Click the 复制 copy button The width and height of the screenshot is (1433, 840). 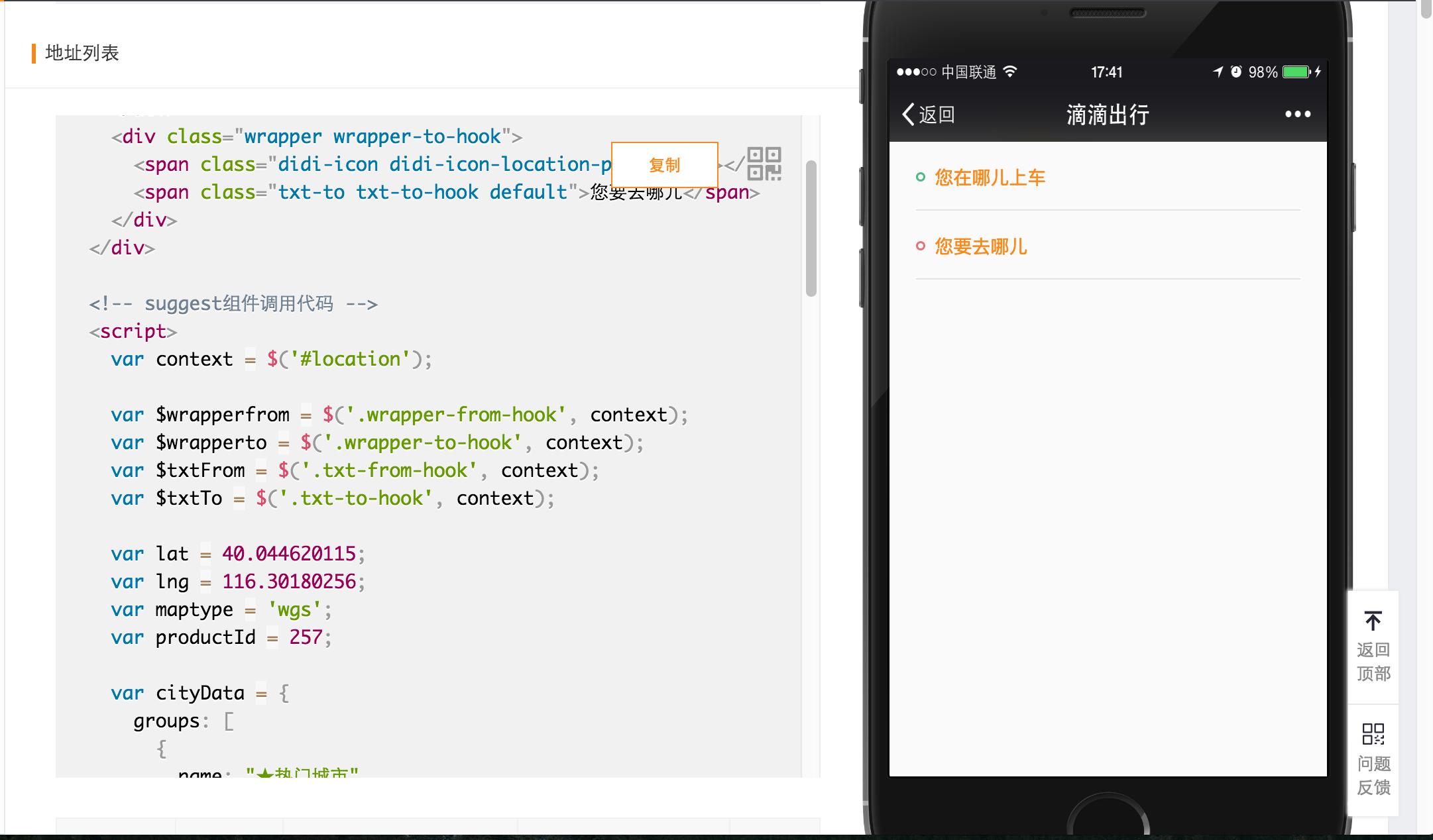point(664,165)
